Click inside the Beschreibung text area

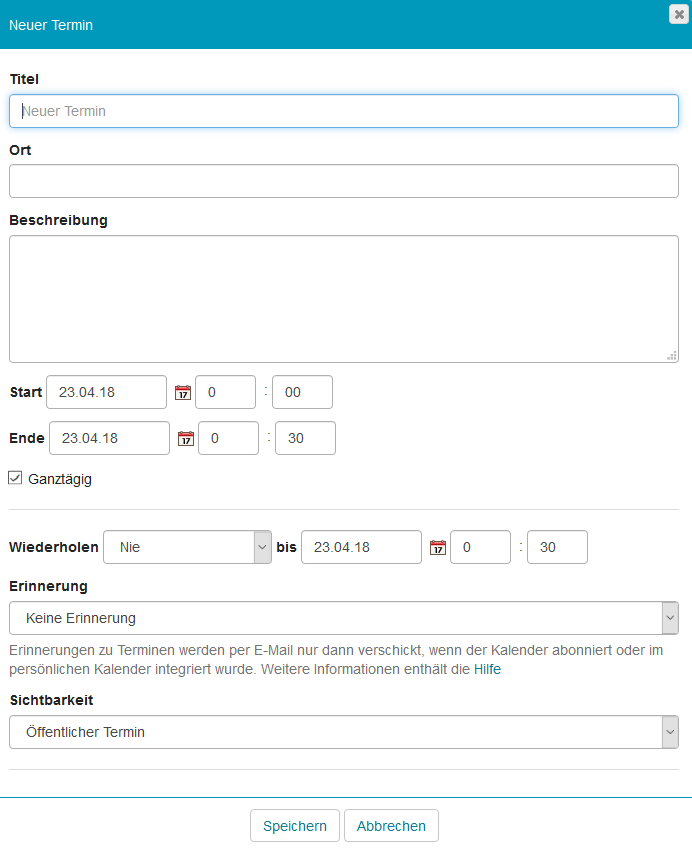(x=343, y=298)
